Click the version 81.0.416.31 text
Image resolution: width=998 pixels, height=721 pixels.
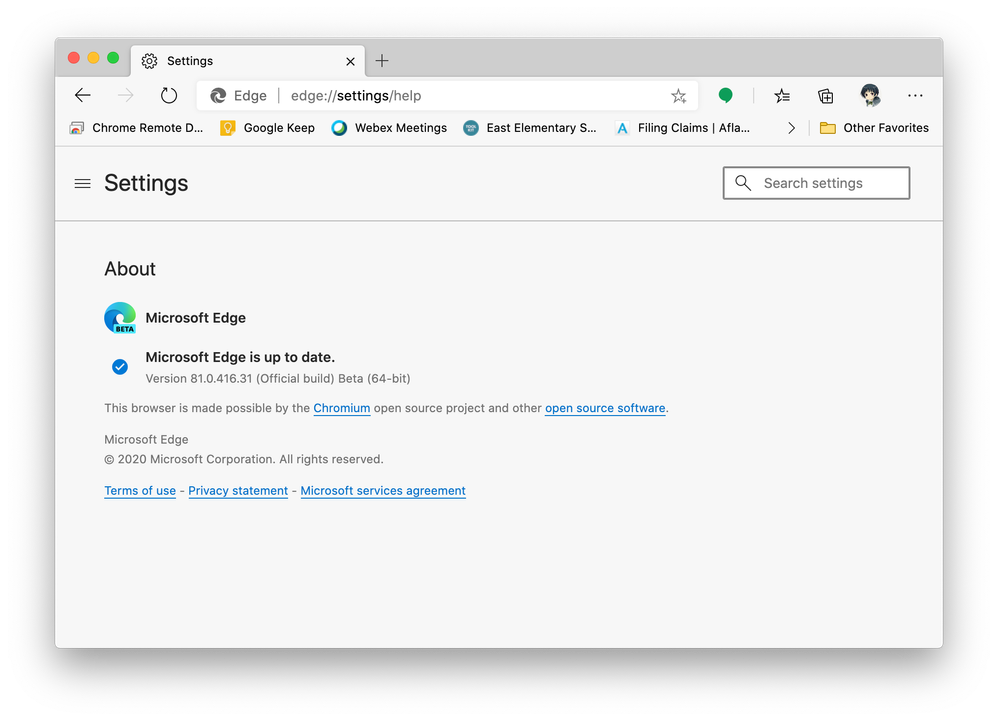[x=278, y=379]
